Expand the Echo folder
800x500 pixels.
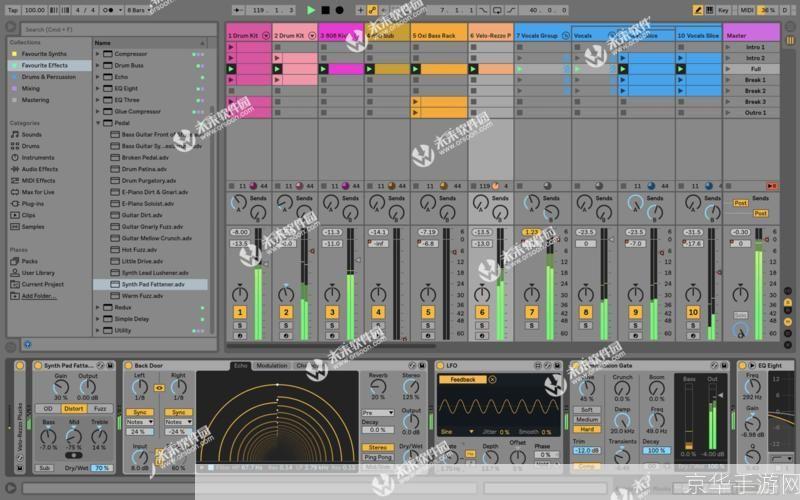pos(97,77)
